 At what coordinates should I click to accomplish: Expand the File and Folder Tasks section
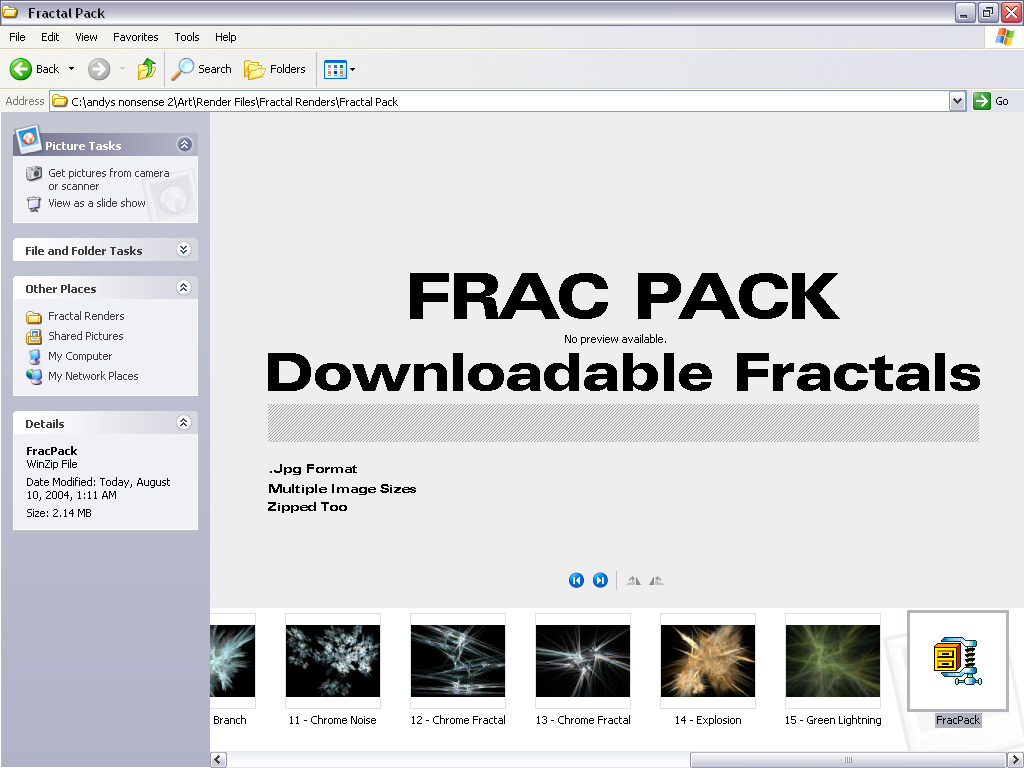tap(183, 250)
